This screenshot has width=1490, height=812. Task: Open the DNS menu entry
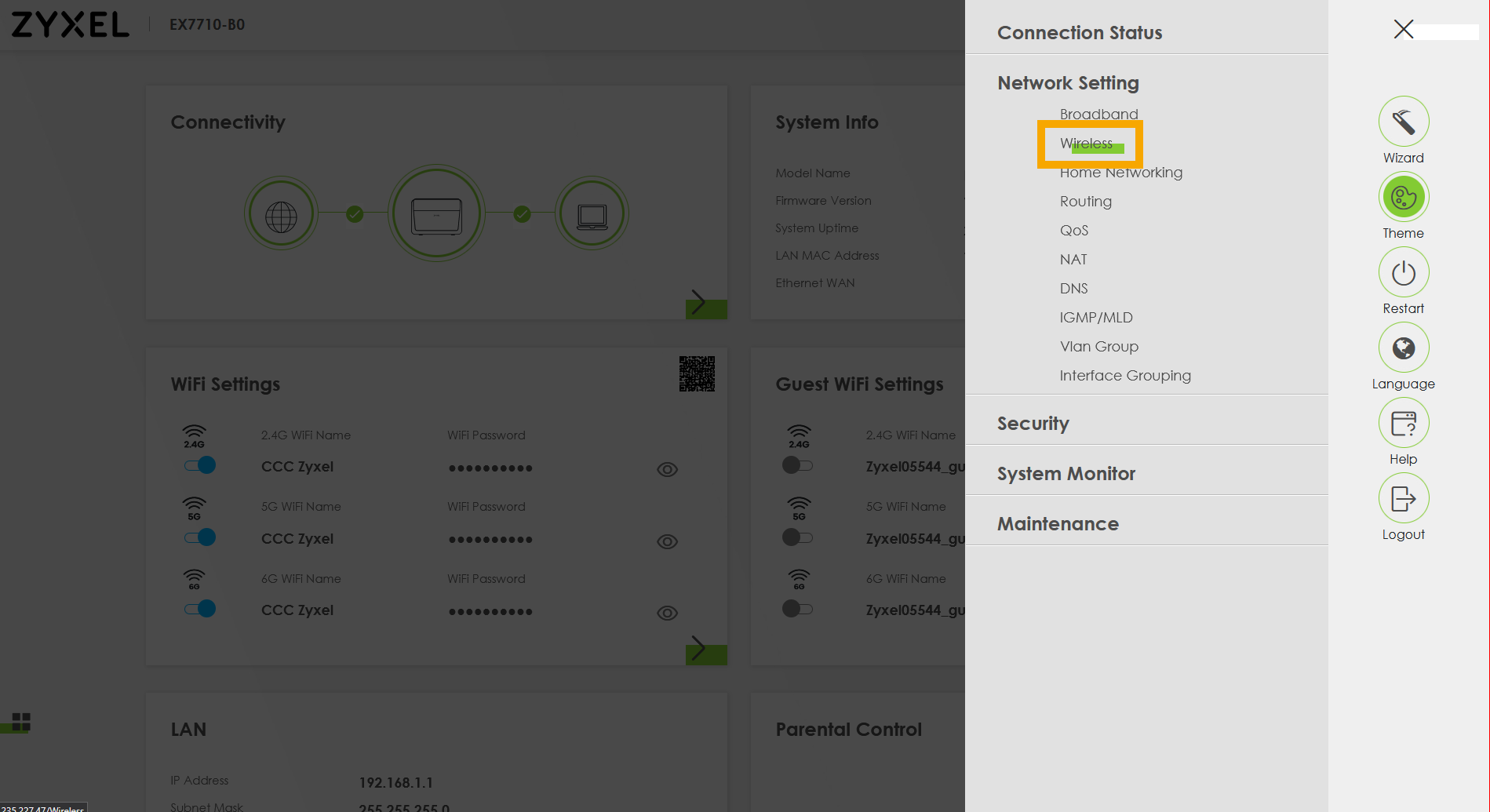1073,289
